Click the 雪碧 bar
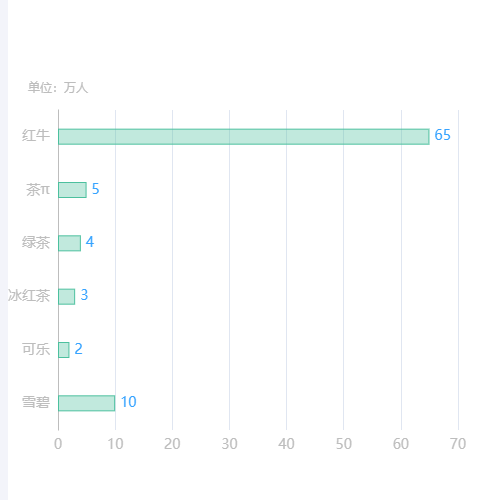Image resolution: width=500 pixels, height=500 pixels. point(87,403)
